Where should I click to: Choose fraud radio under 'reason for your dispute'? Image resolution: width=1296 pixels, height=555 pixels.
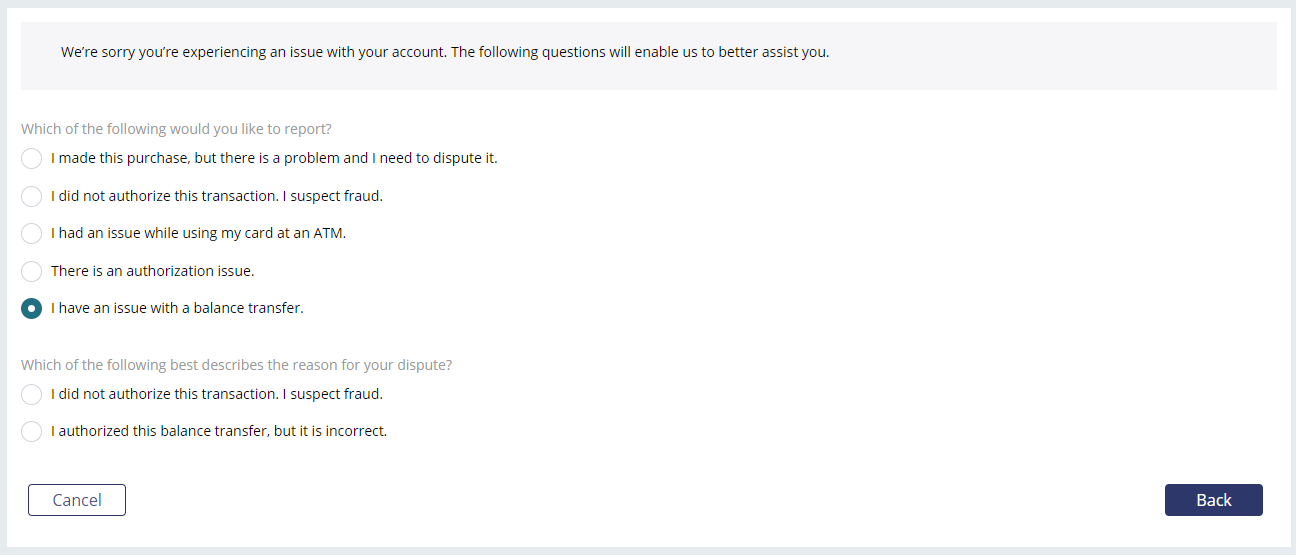(x=32, y=395)
